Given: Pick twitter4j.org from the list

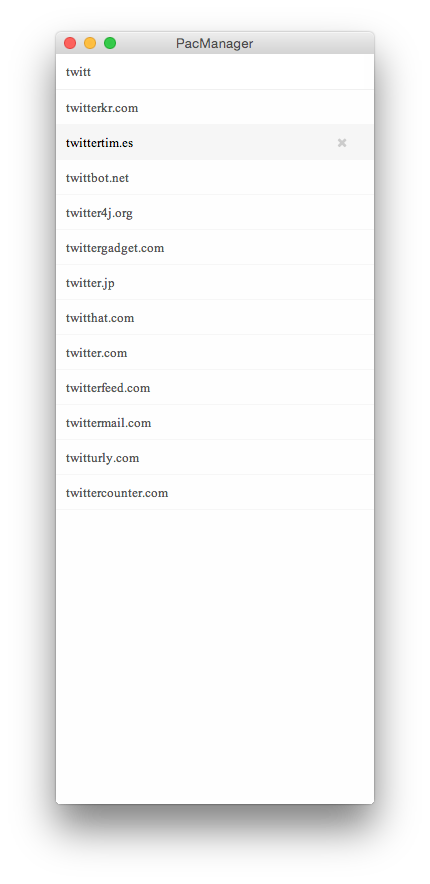Looking at the screenshot, I should point(215,213).
